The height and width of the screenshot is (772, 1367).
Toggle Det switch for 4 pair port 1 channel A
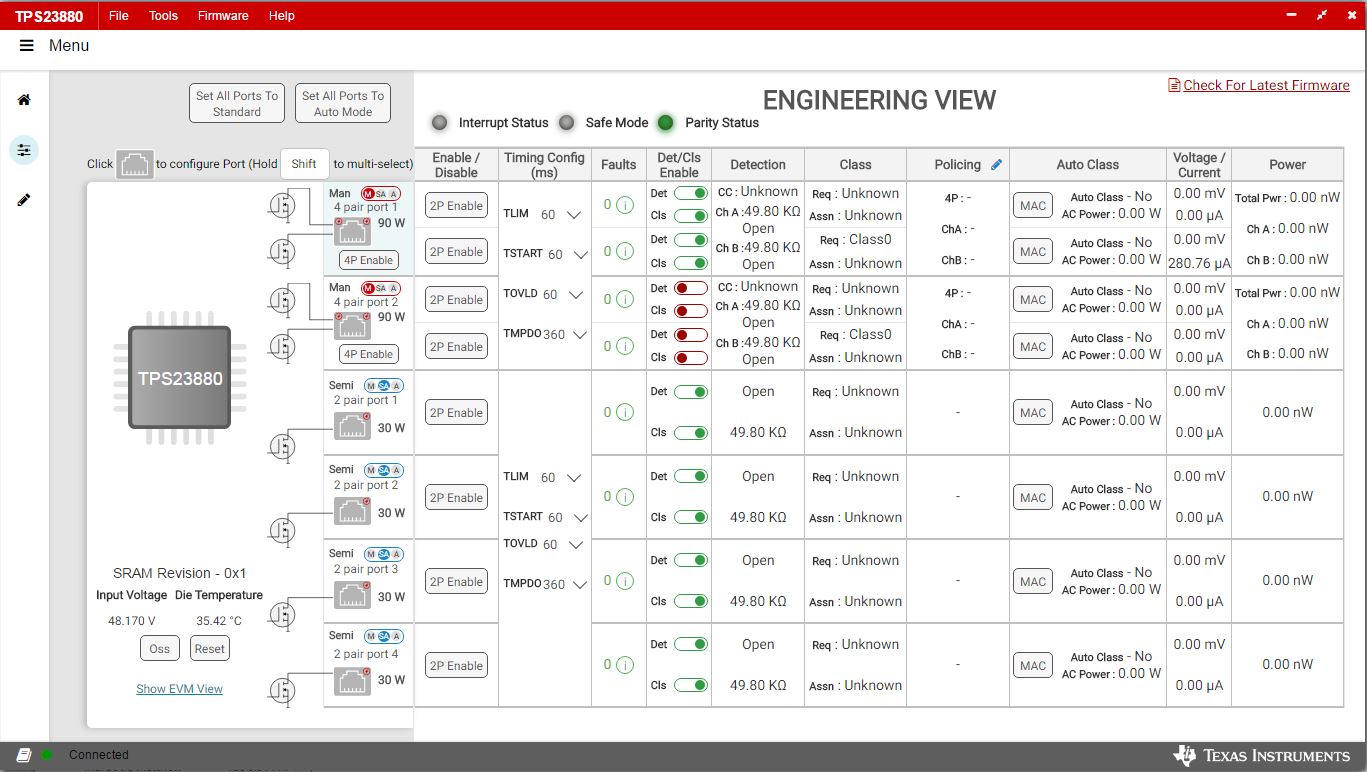point(691,193)
